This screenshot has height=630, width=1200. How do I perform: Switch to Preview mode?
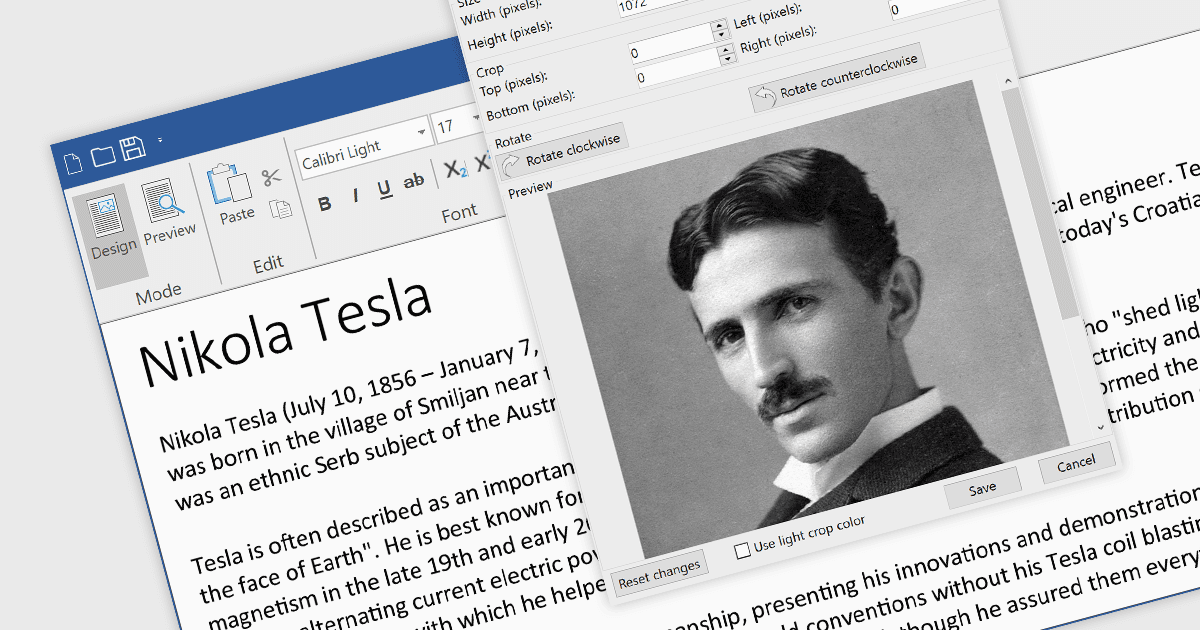[x=167, y=212]
